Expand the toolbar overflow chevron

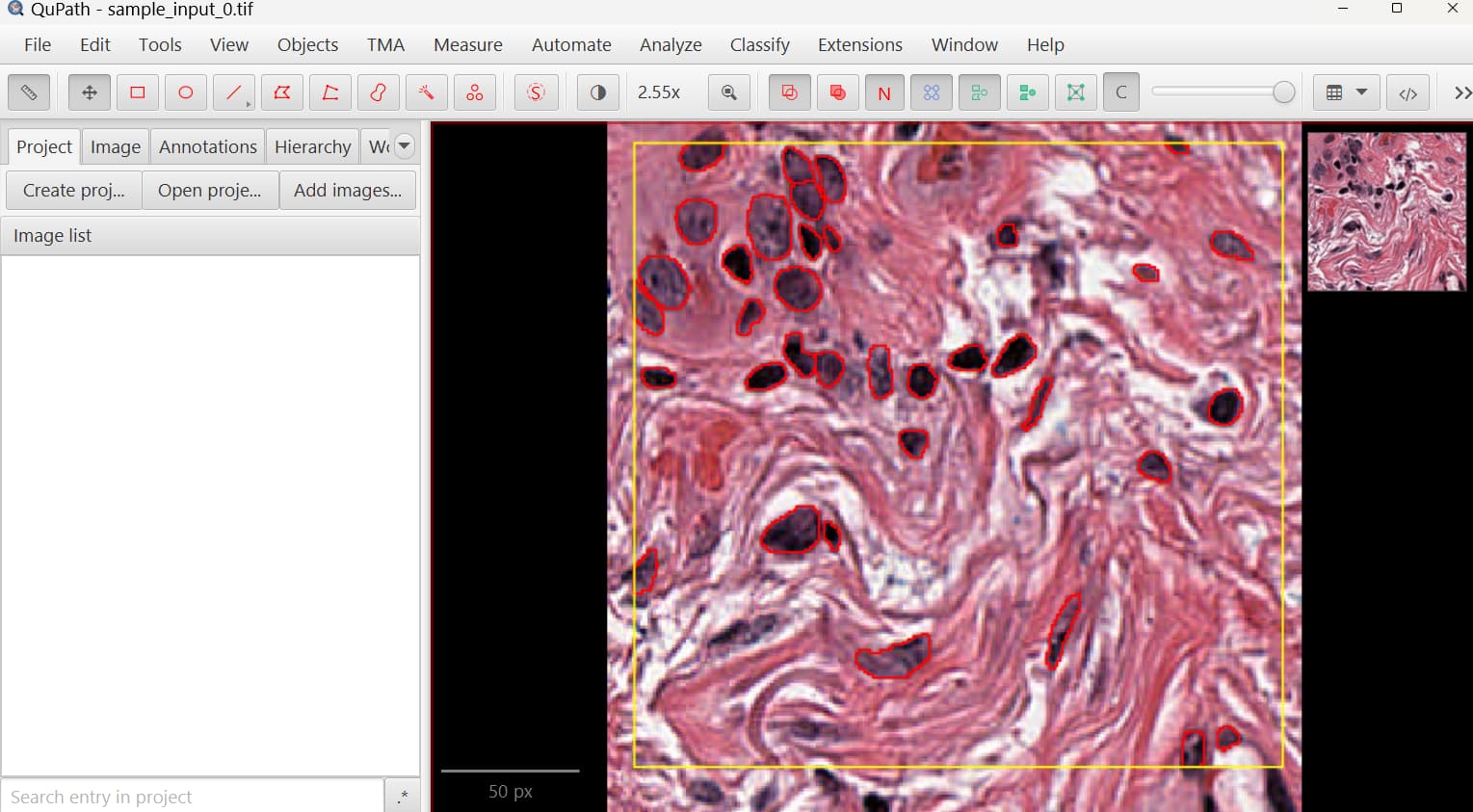1461,92
